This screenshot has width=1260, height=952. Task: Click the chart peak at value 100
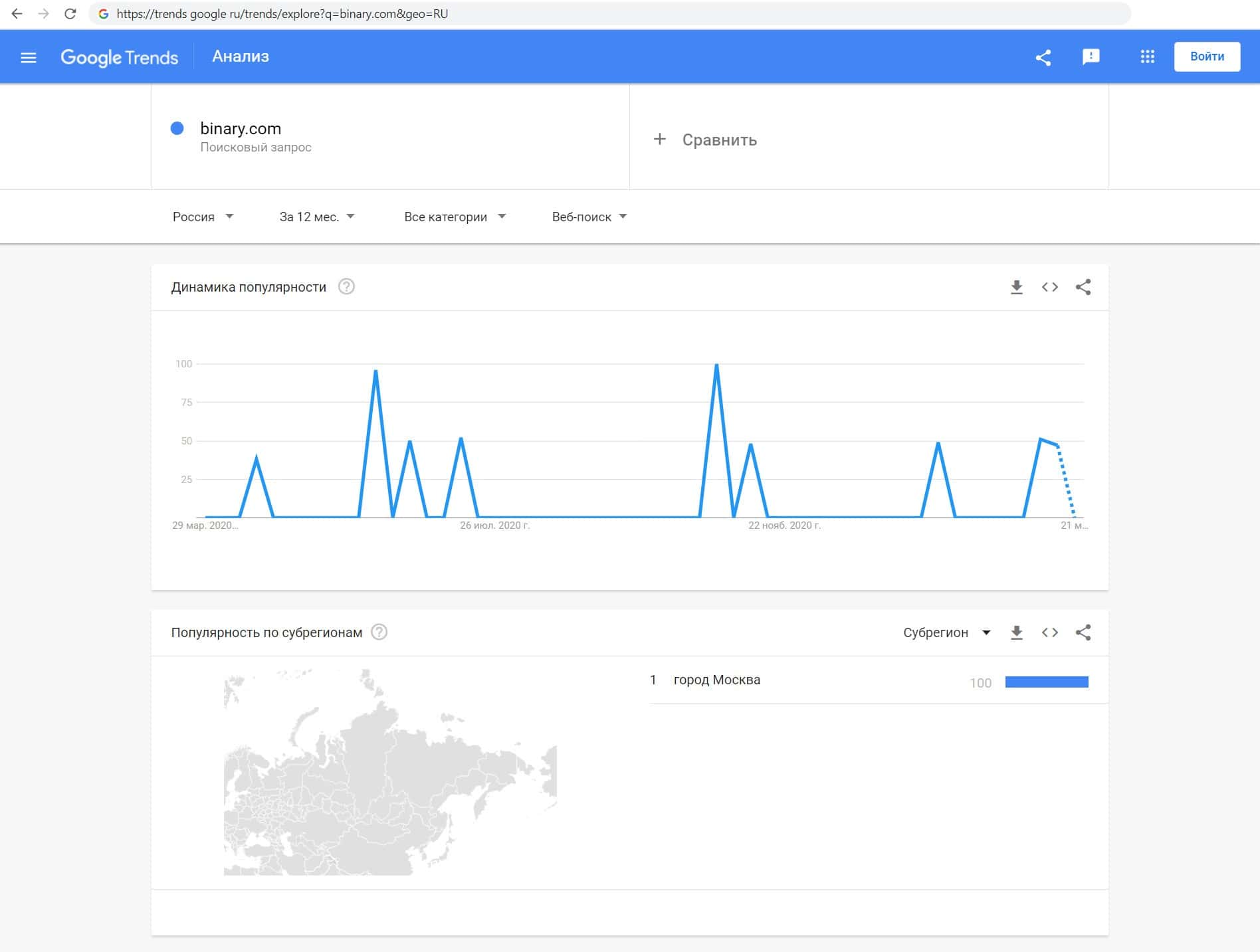pos(716,365)
